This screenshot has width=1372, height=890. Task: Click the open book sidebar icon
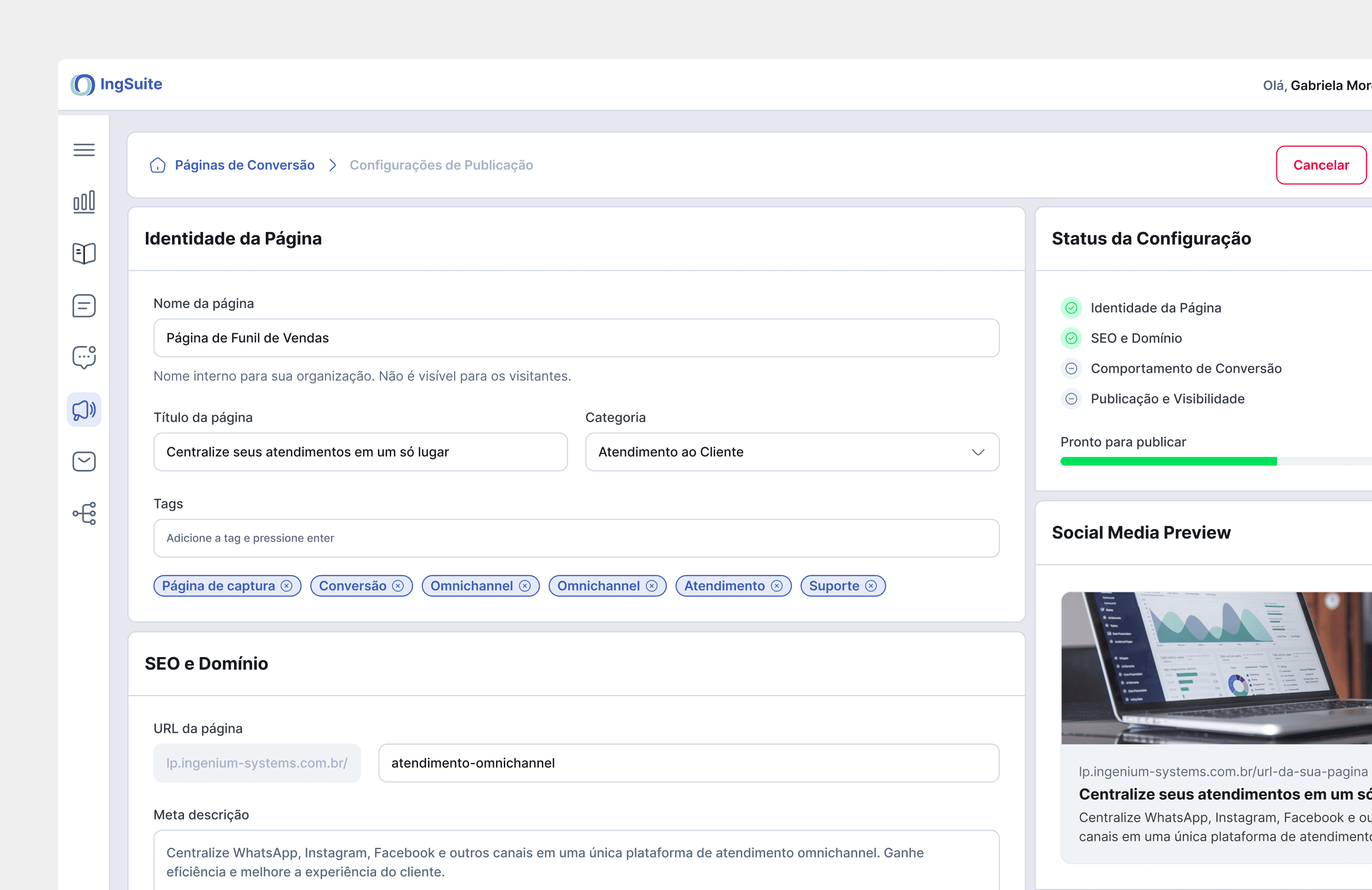(84, 253)
